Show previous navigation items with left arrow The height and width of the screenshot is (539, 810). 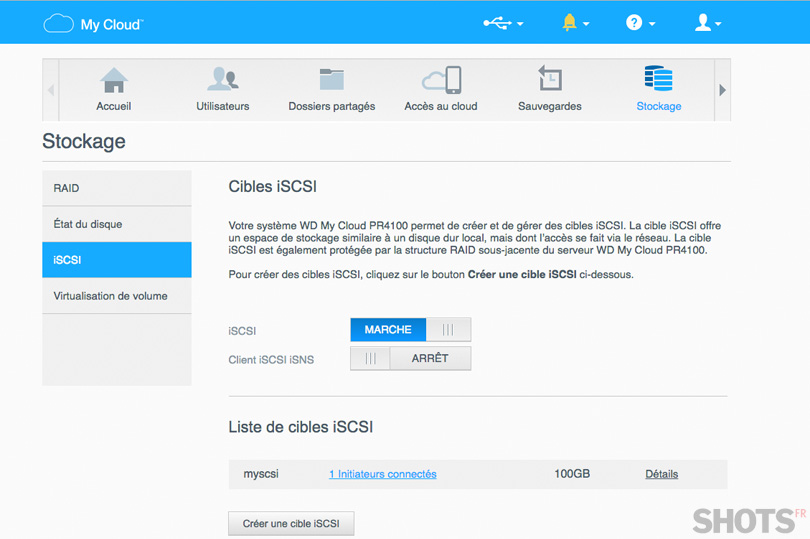coord(51,90)
